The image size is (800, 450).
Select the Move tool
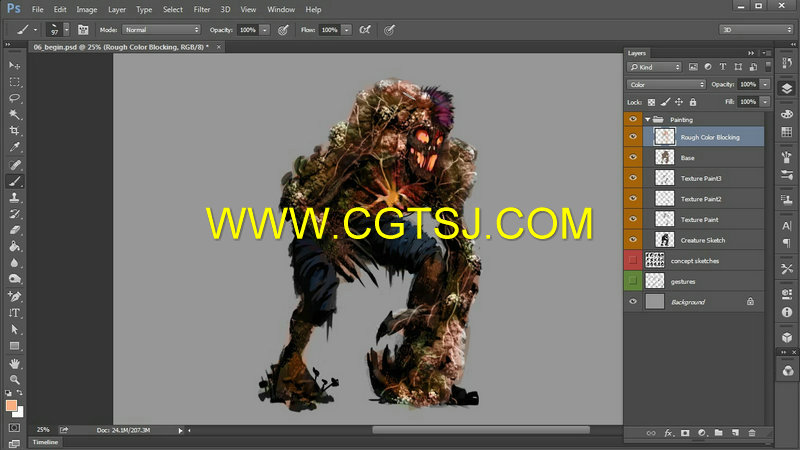click(x=14, y=65)
